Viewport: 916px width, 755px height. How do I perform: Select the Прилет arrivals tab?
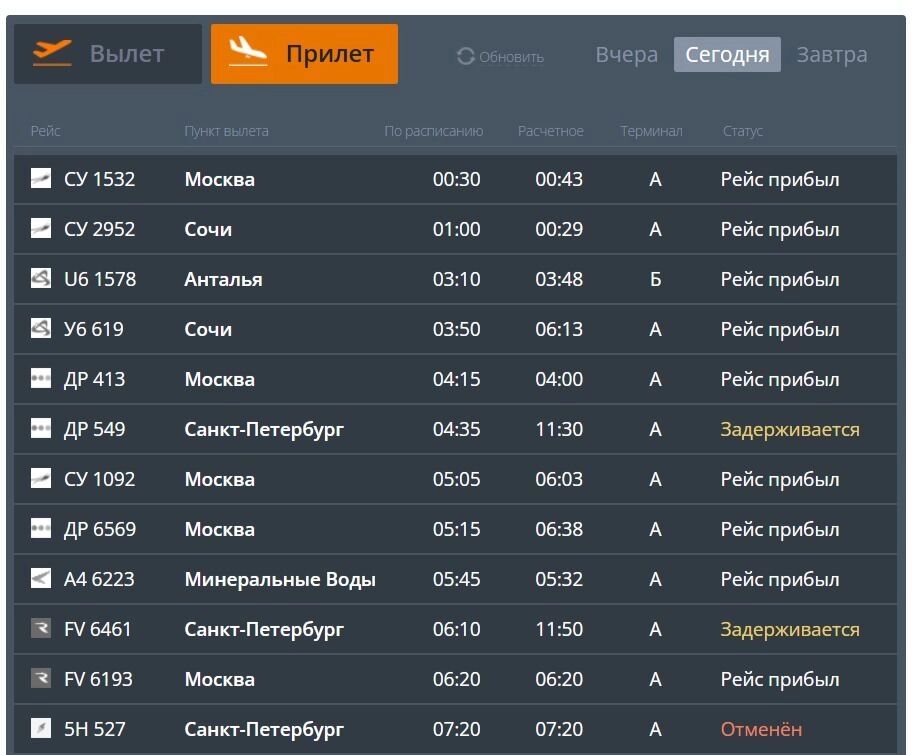click(x=304, y=54)
